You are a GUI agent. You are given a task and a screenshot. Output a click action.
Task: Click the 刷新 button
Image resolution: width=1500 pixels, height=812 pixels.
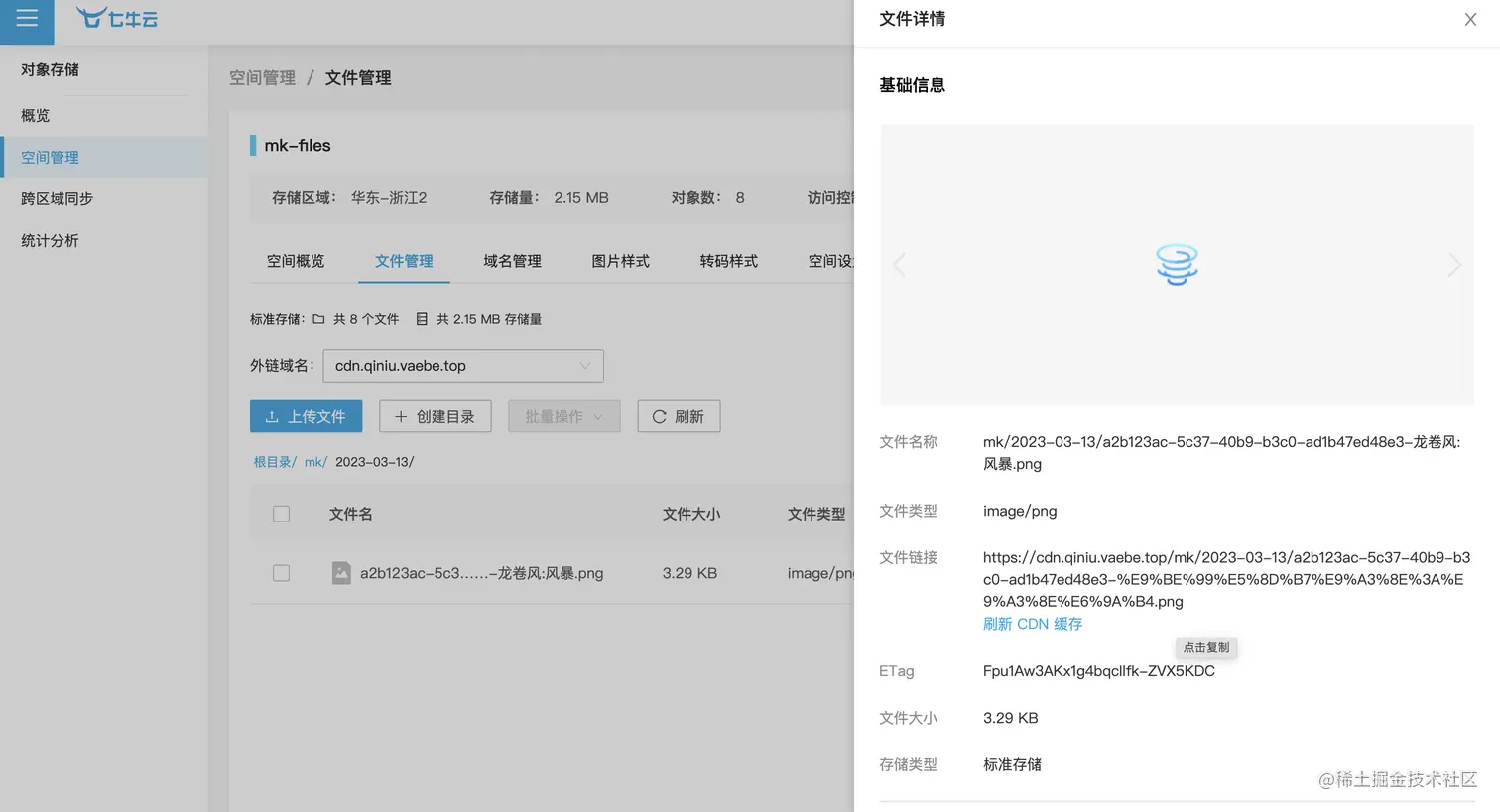(679, 416)
